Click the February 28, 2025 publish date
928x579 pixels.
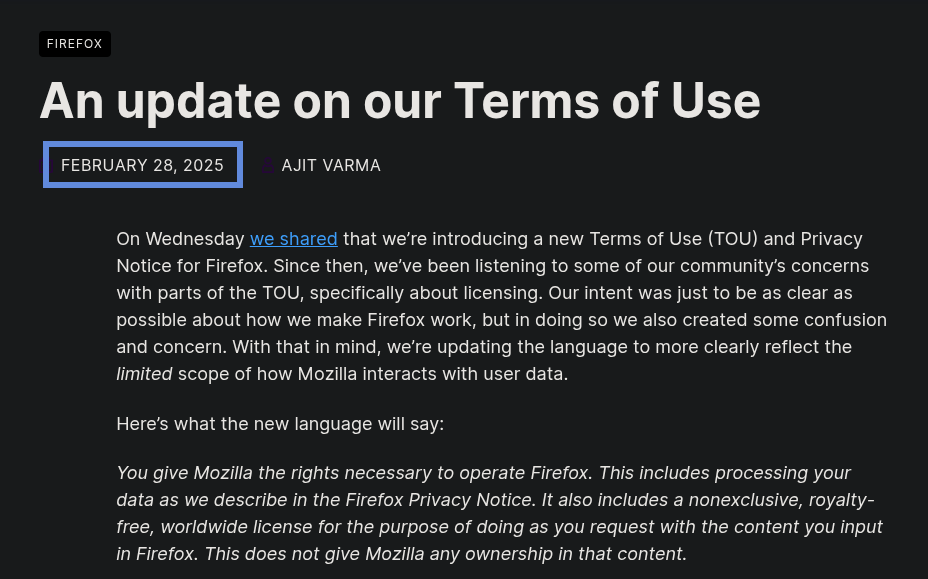(142, 165)
